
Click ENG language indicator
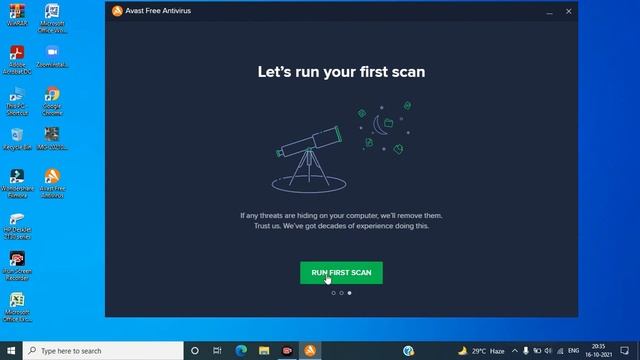(573, 351)
